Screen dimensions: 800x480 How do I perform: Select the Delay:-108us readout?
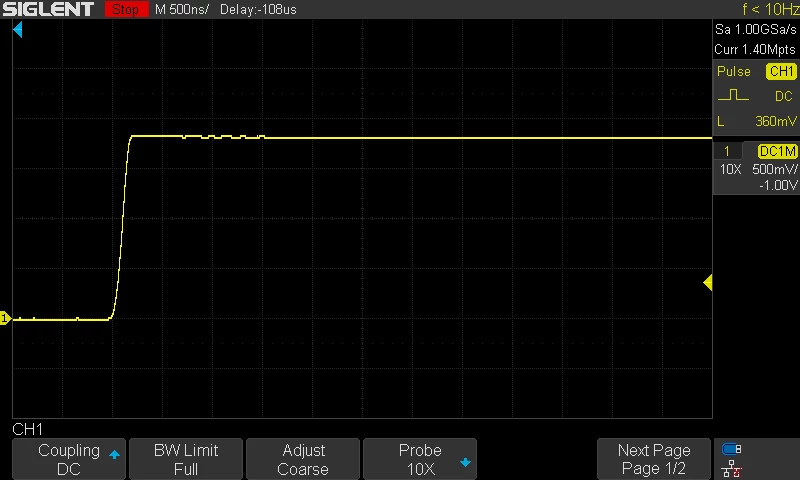coord(258,9)
